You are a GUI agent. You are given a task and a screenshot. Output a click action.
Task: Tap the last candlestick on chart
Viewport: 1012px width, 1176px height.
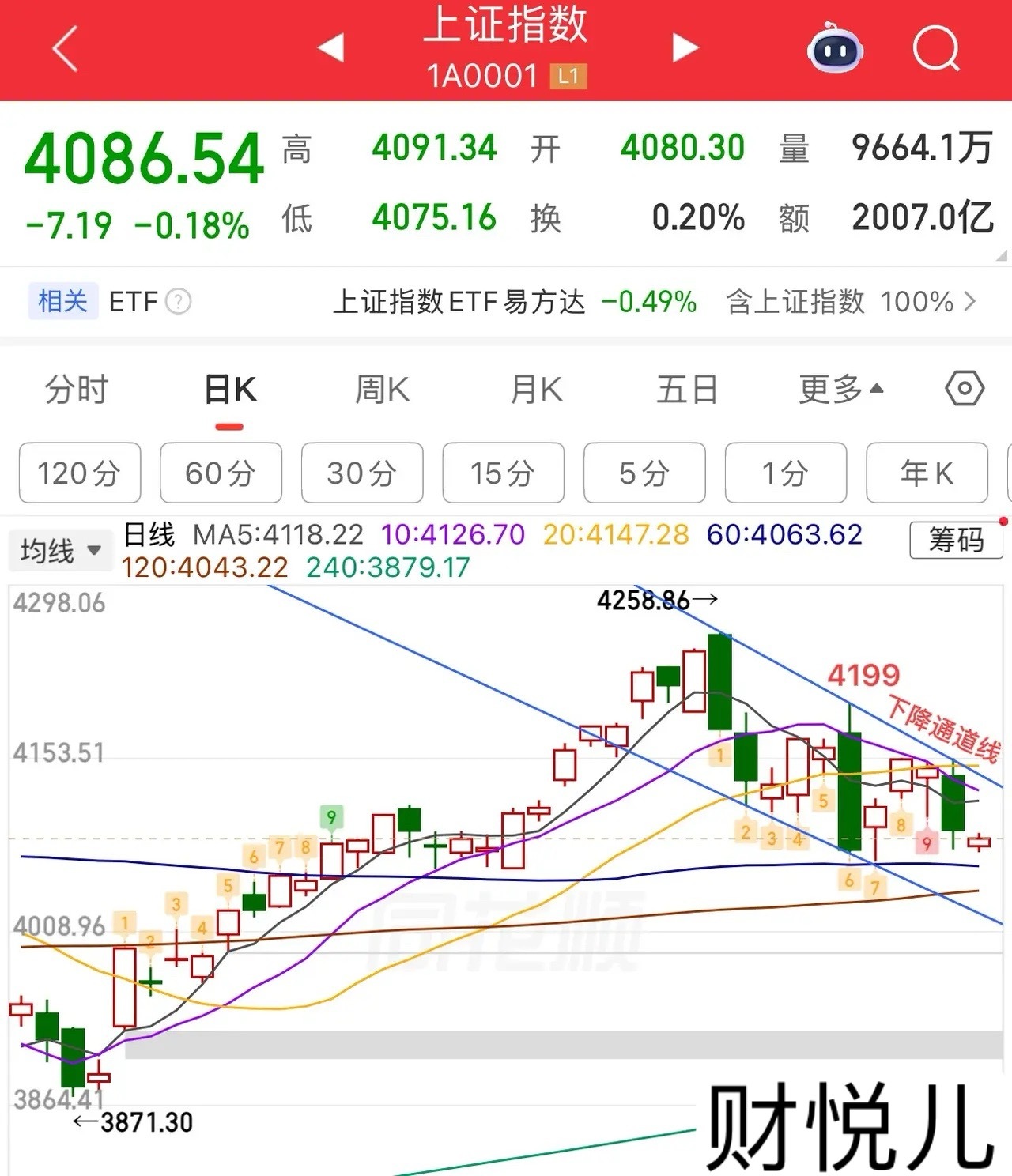[979, 842]
